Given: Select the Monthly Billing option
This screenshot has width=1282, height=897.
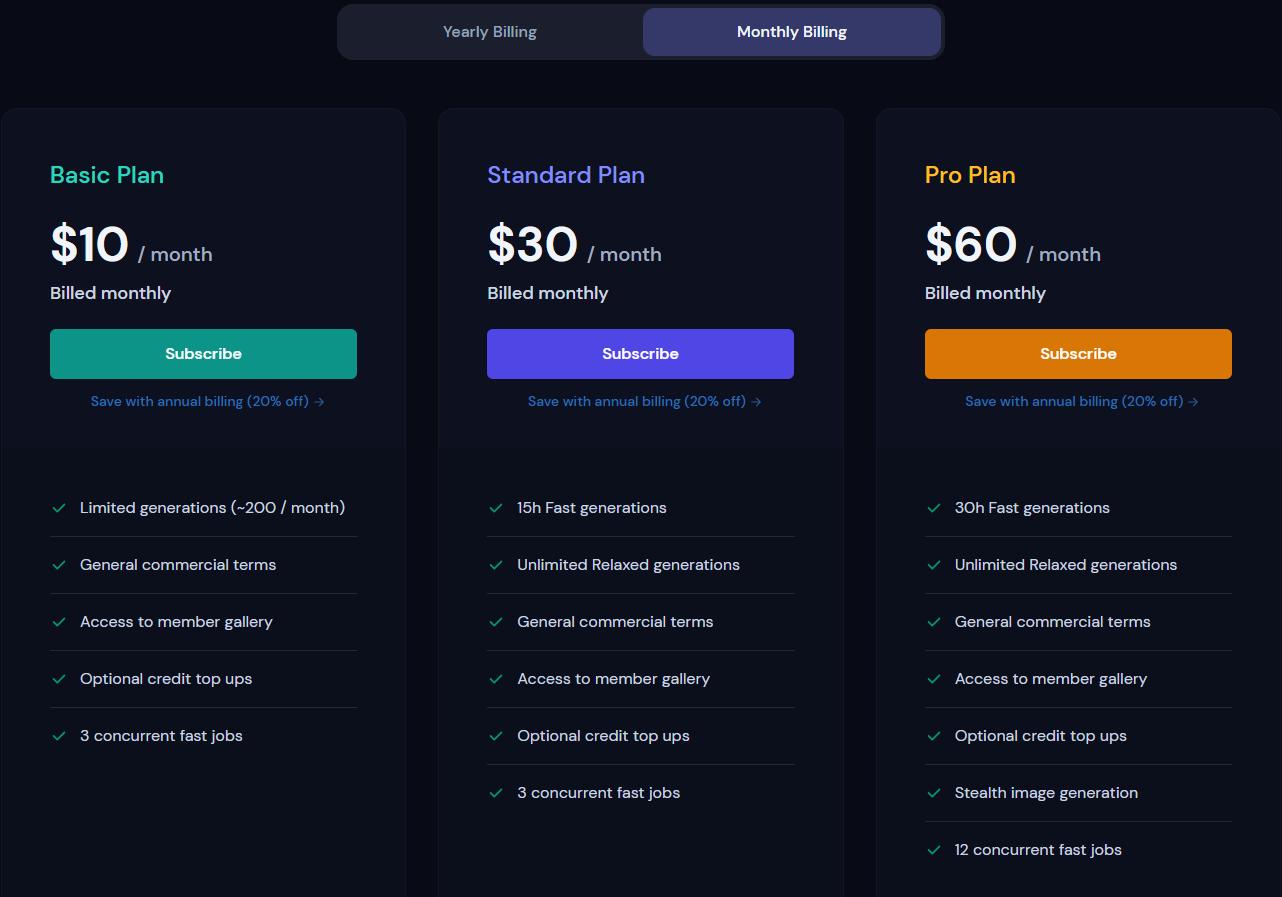Looking at the screenshot, I should [x=791, y=32].
